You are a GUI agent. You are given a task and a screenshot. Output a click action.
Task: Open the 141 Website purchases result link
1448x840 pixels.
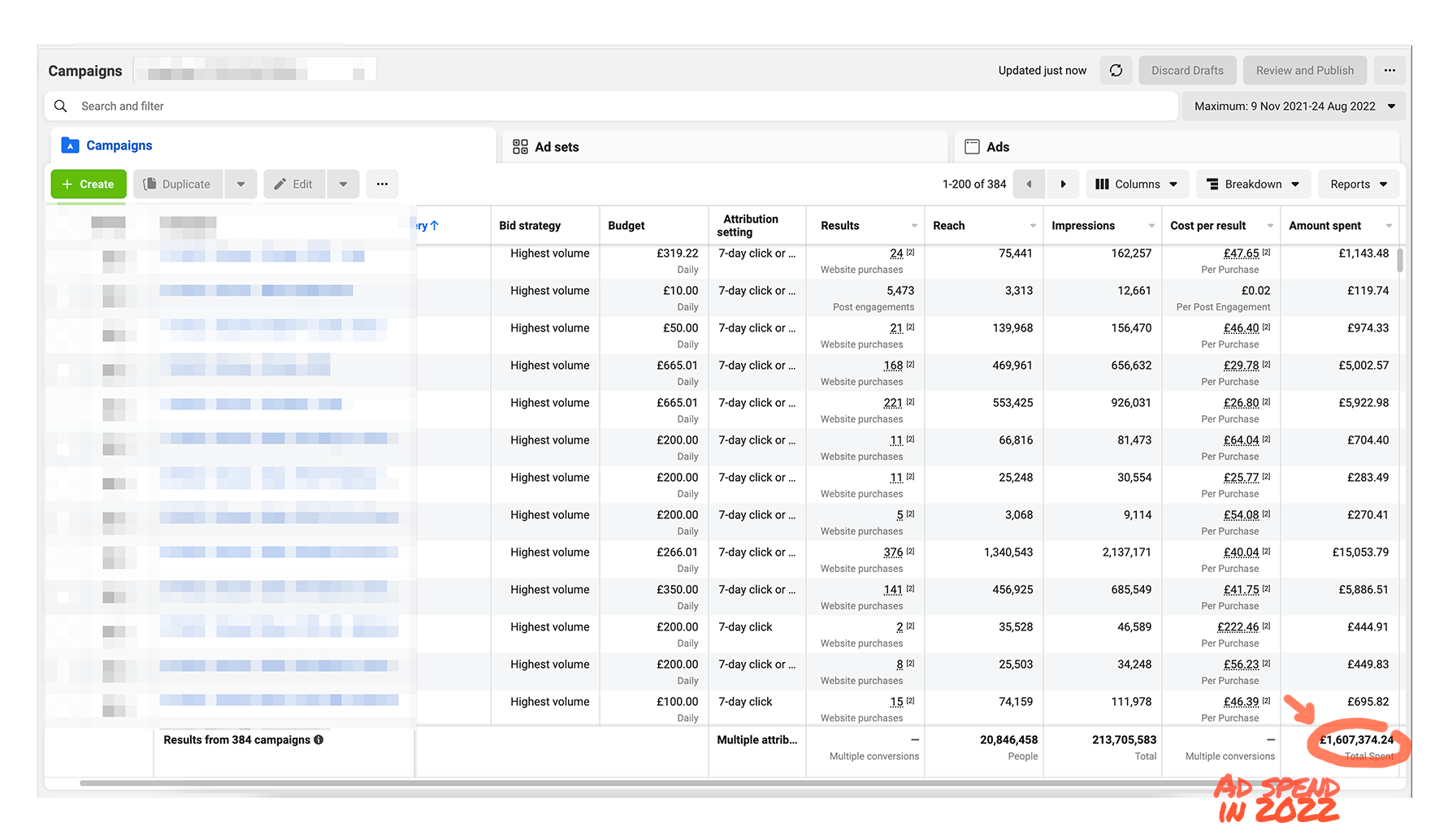[893, 590]
